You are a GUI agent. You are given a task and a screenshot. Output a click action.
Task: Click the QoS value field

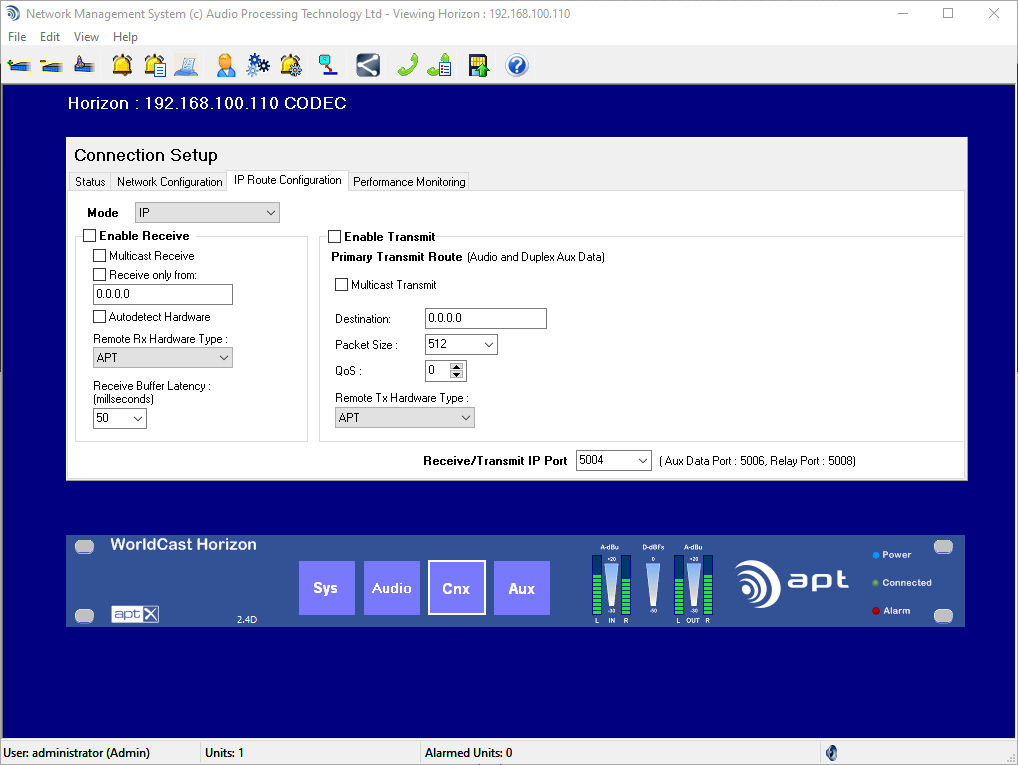[438, 371]
